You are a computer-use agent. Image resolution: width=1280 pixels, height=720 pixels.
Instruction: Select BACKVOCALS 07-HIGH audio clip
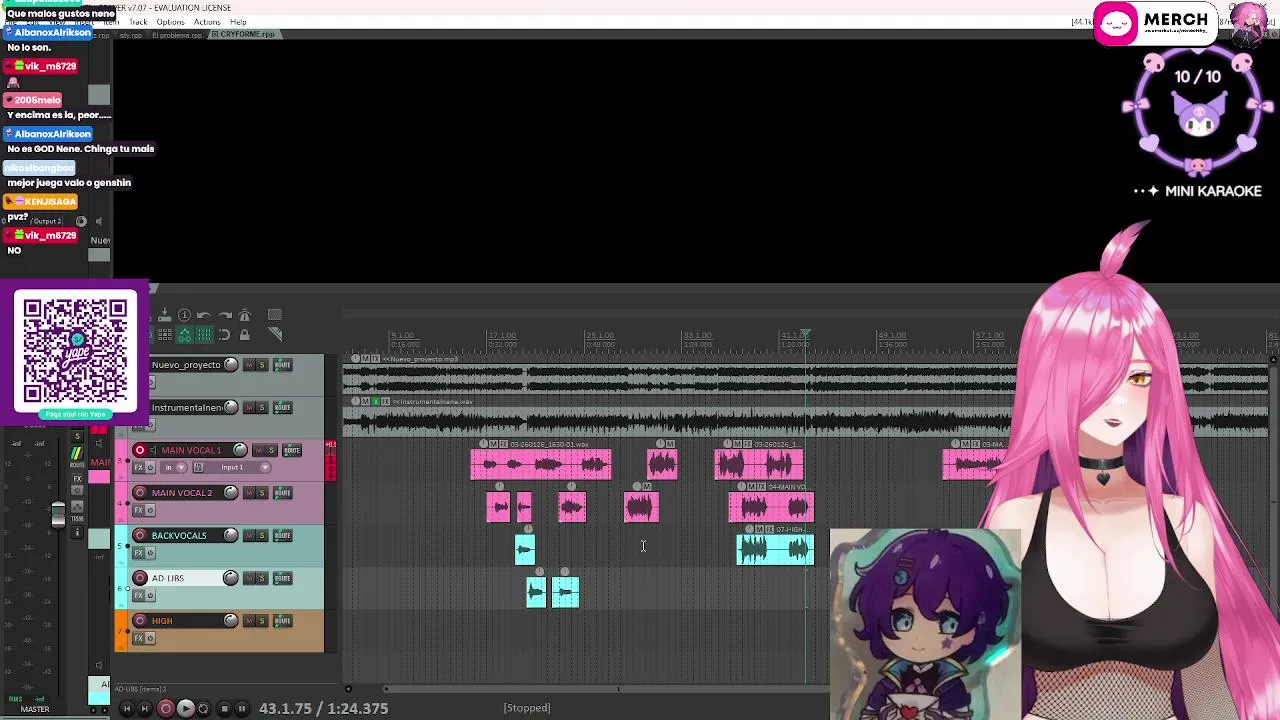[776, 549]
